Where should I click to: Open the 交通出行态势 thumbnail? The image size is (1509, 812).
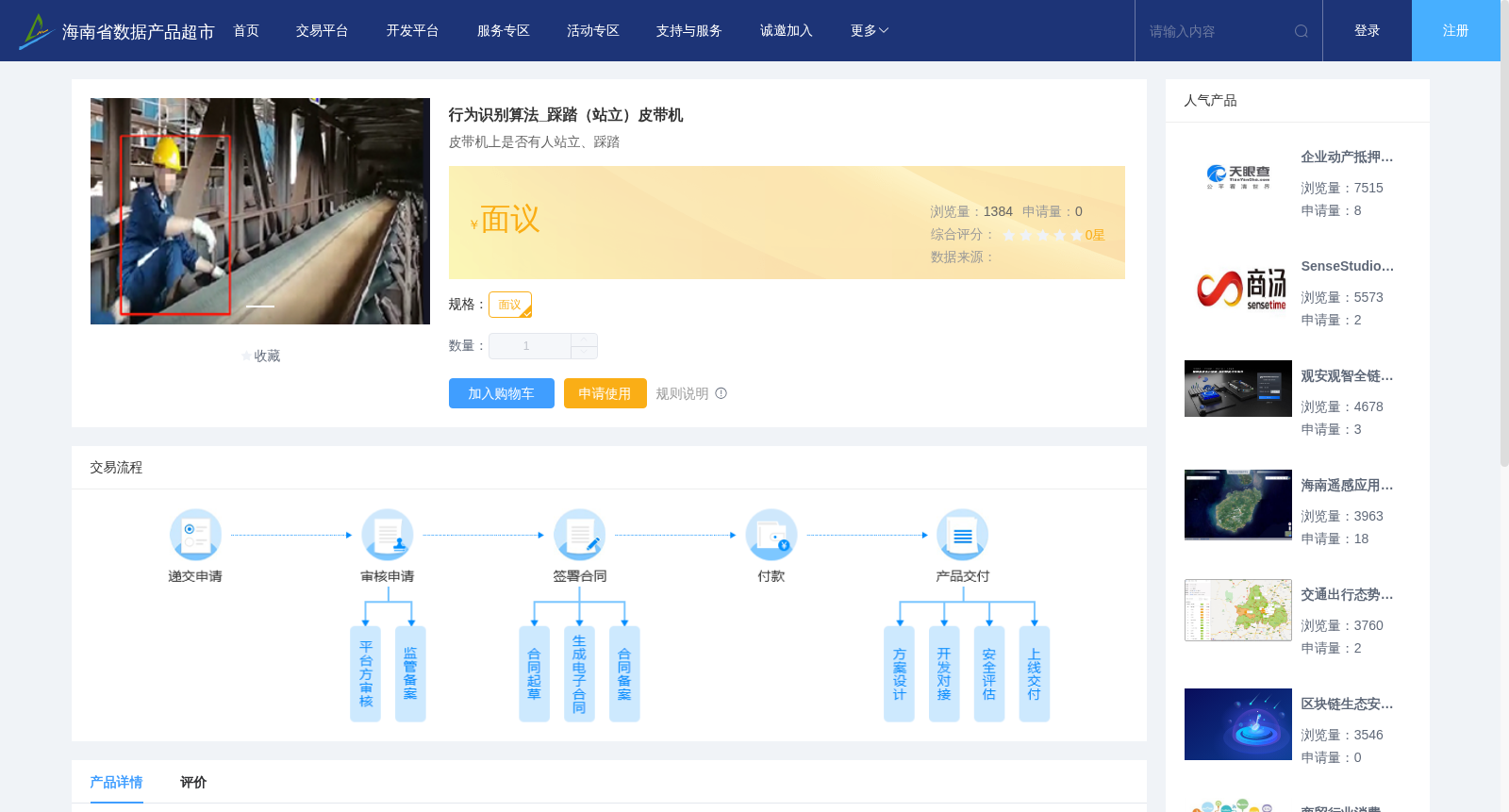(1238, 610)
